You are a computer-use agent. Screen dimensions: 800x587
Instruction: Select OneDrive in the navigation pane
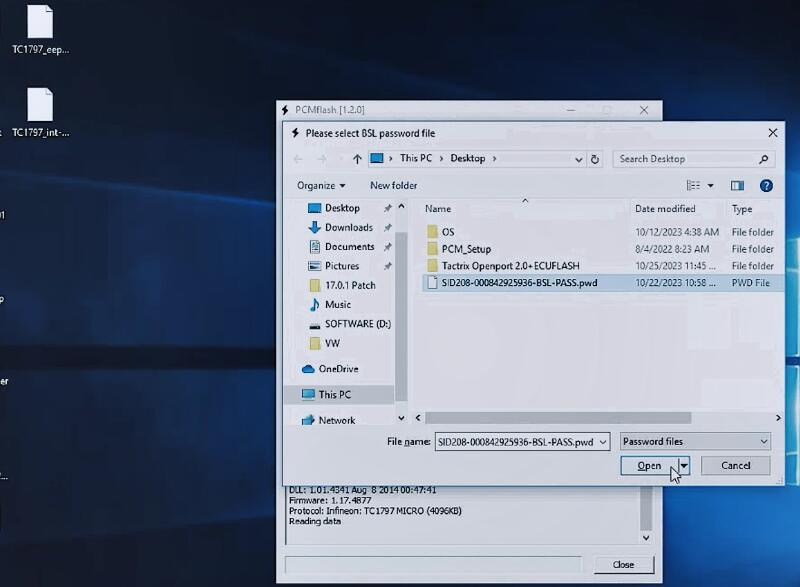click(338, 369)
